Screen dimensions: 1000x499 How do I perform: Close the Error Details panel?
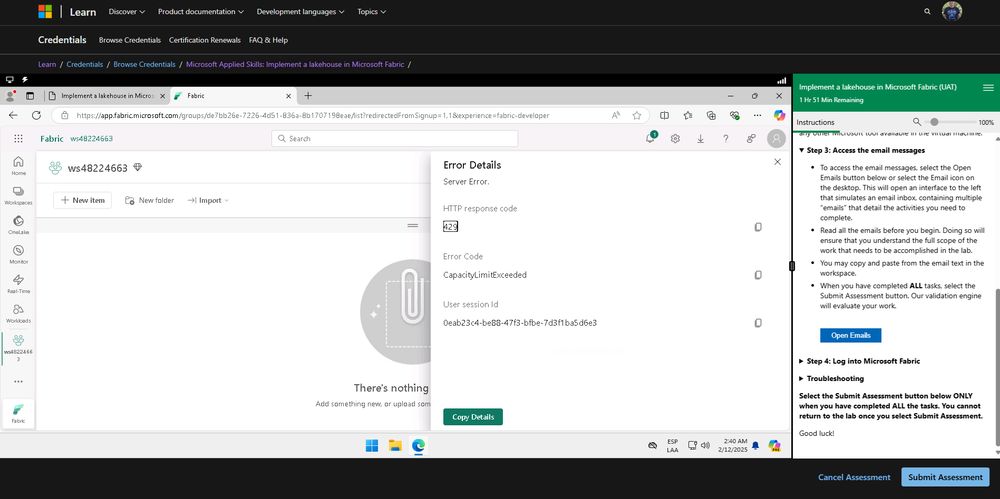pos(777,162)
